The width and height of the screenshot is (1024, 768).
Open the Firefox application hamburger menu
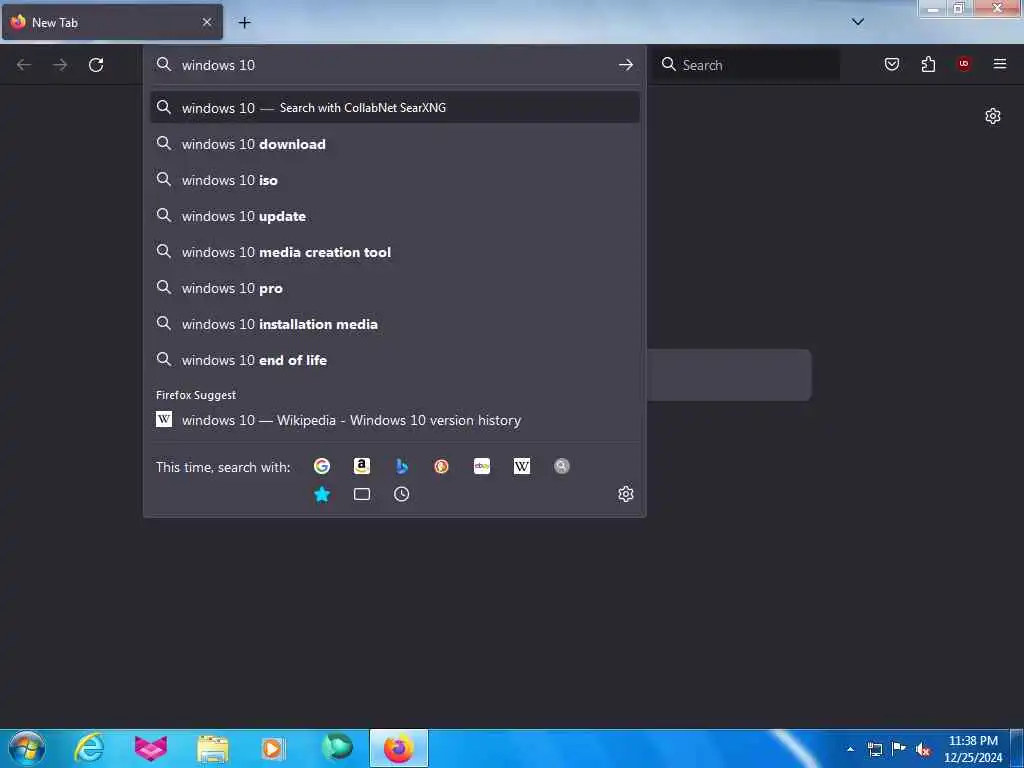(x=1000, y=64)
